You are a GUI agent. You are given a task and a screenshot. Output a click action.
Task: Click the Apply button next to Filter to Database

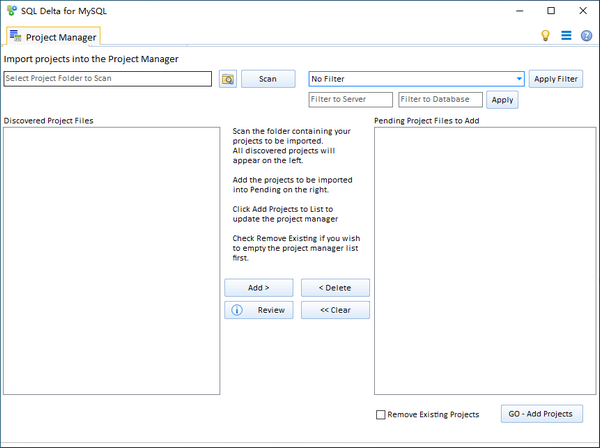tap(502, 100)
